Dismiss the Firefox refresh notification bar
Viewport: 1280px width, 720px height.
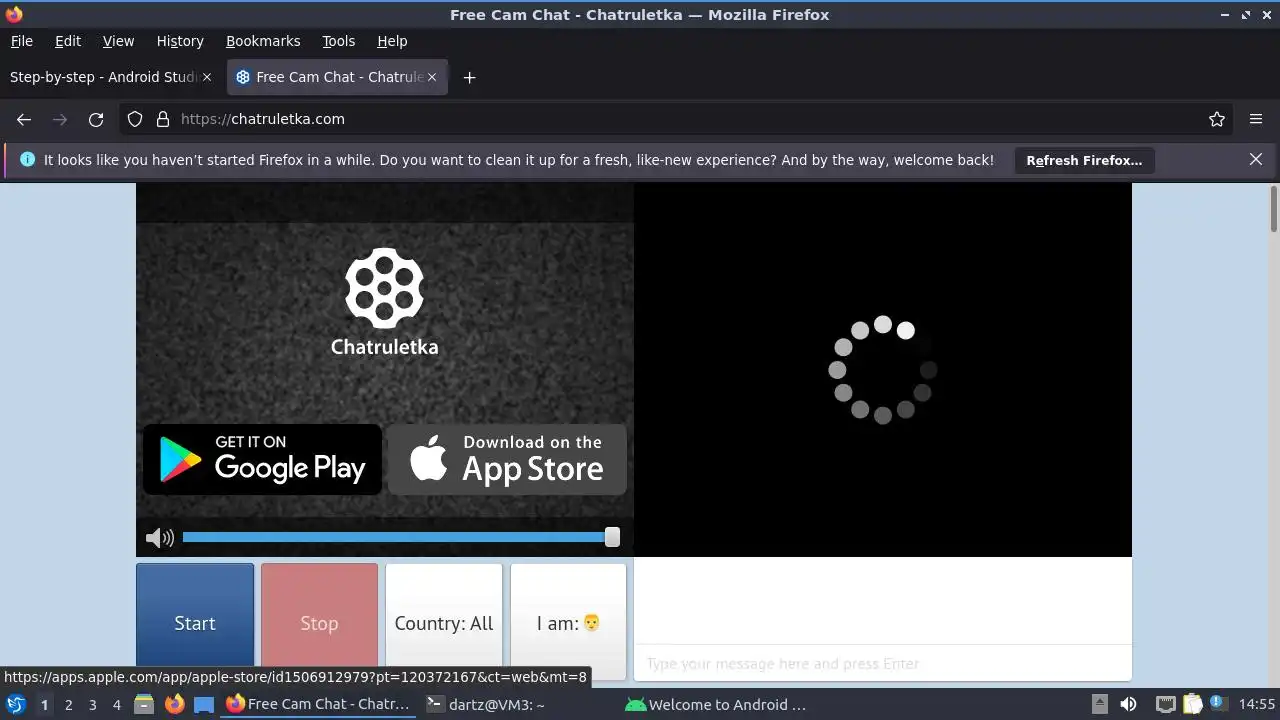(1256, 159)
